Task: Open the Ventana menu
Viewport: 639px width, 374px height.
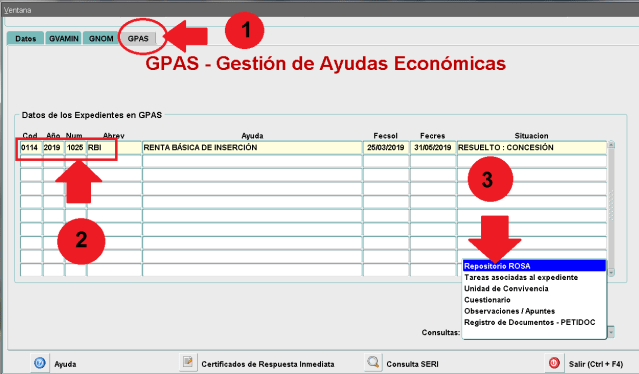Action: coord(18,10)
